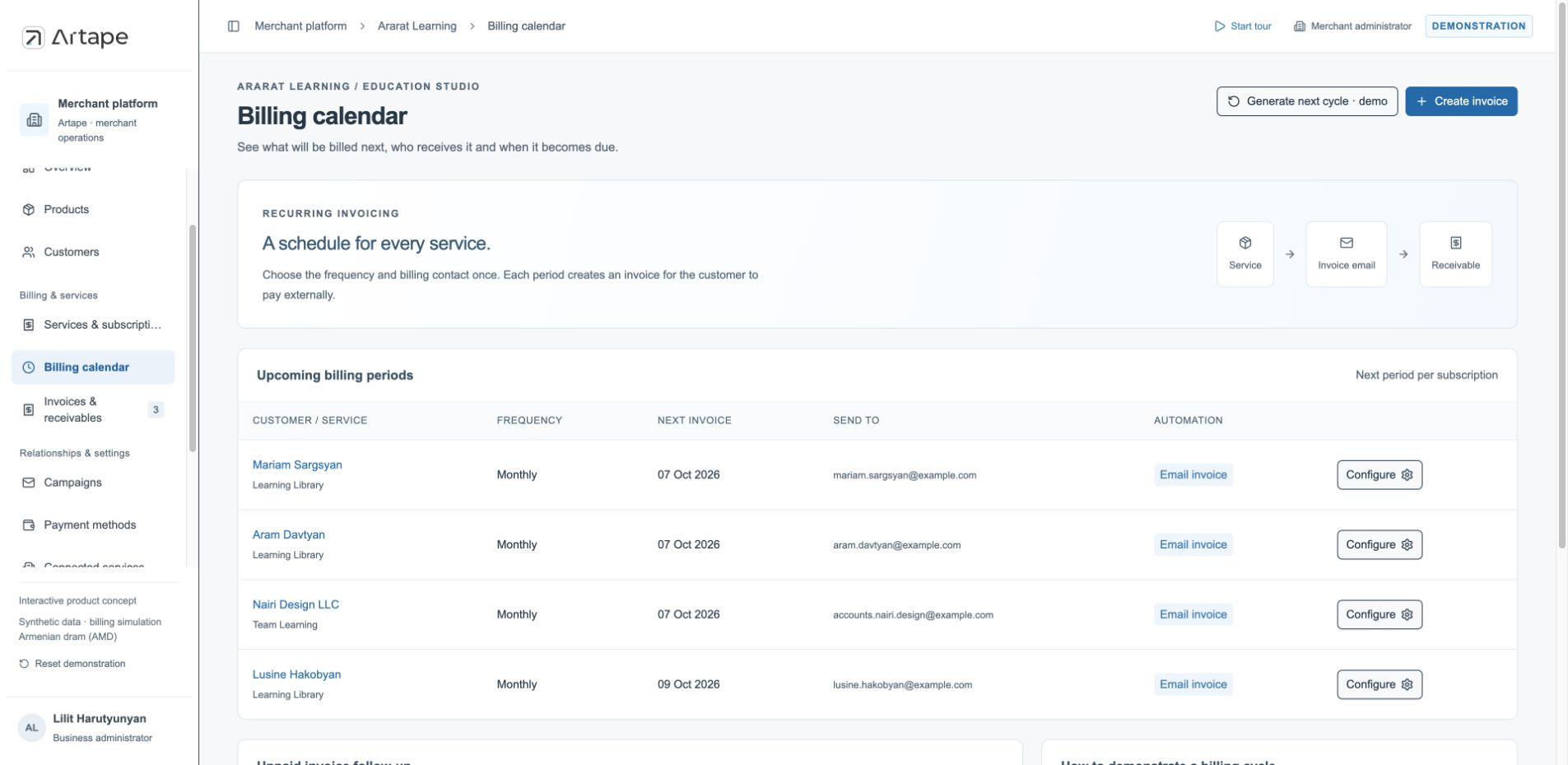Image resolution: width=1568 pixels, height=765 pixels.
Task: Click the Reset demonstration refresh icon
Action: tap(24, 664)
